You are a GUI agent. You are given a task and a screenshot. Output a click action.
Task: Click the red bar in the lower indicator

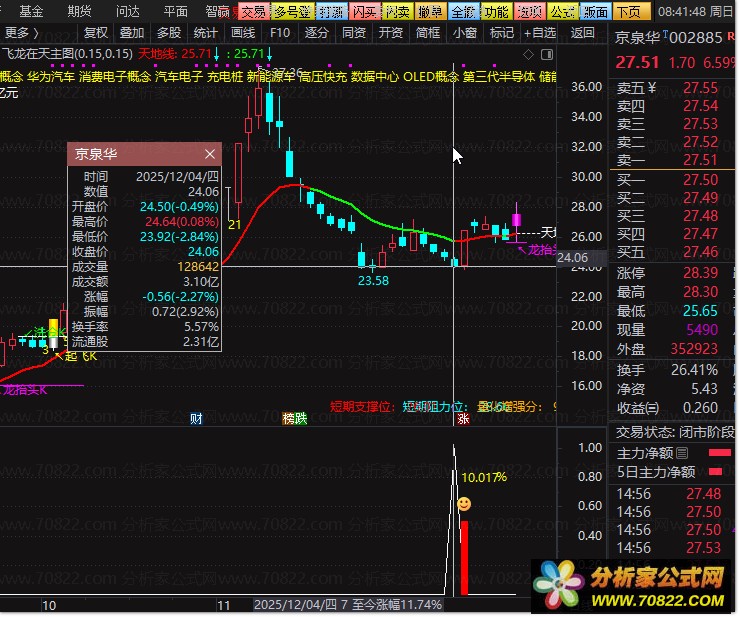tap(464, 557)
